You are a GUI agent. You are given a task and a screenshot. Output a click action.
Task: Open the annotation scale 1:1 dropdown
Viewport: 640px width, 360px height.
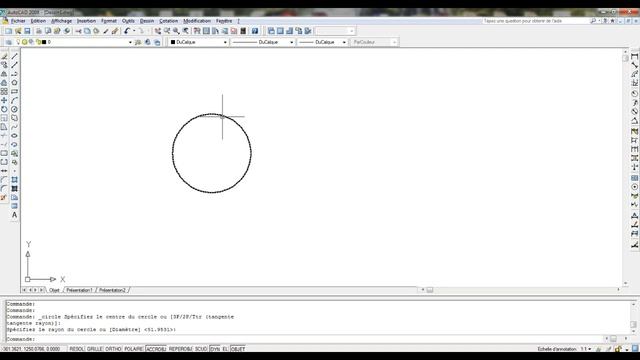point(586,349)
